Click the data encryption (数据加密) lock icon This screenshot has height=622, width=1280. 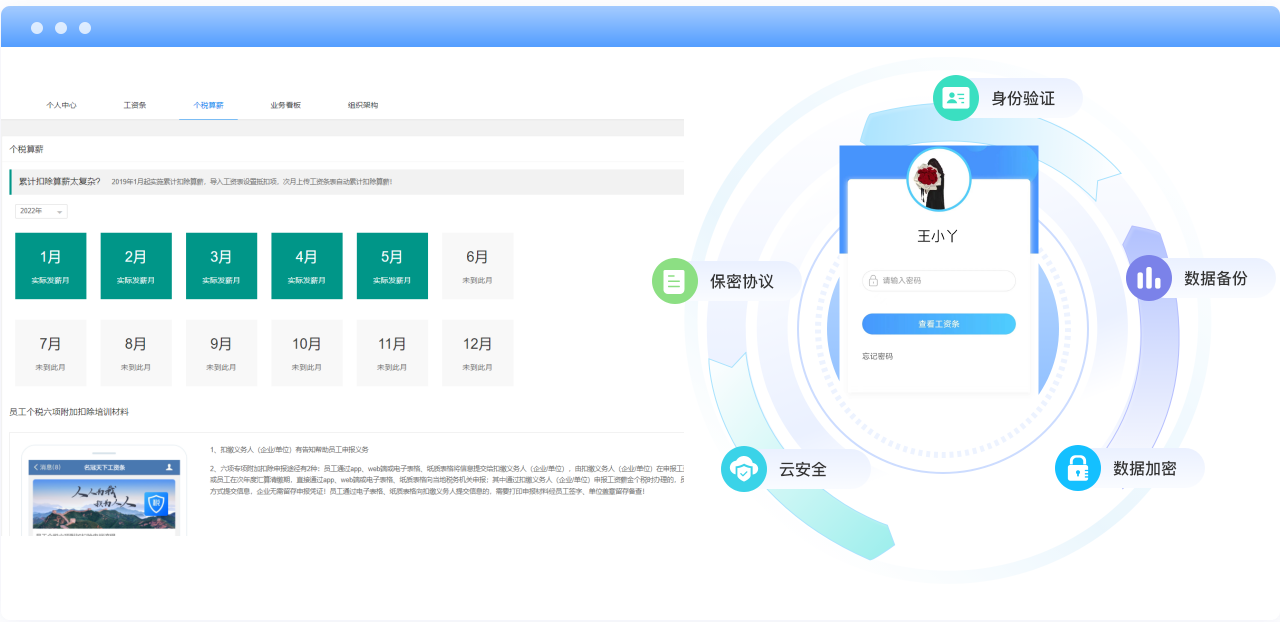tap(1077, 468)
